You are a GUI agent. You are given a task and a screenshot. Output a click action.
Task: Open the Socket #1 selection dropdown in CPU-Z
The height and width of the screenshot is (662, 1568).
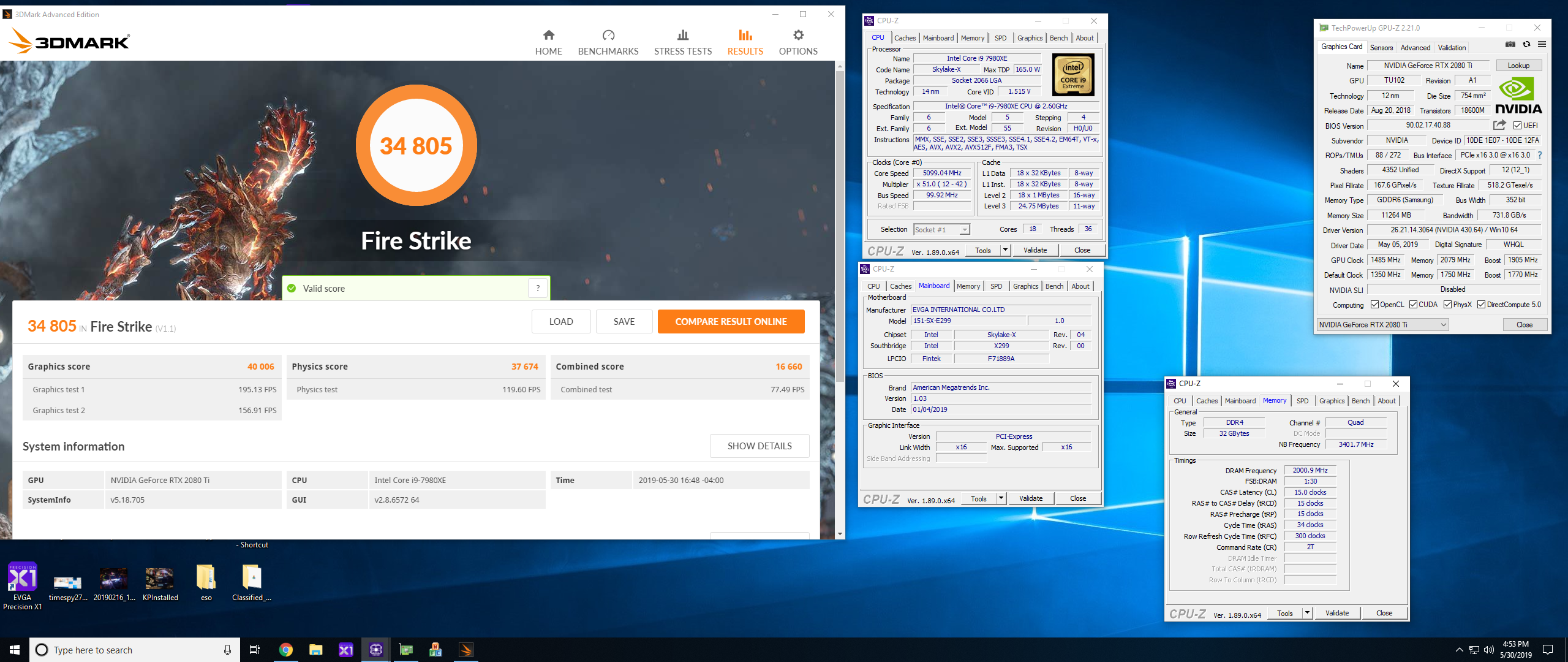pos(941,229)
